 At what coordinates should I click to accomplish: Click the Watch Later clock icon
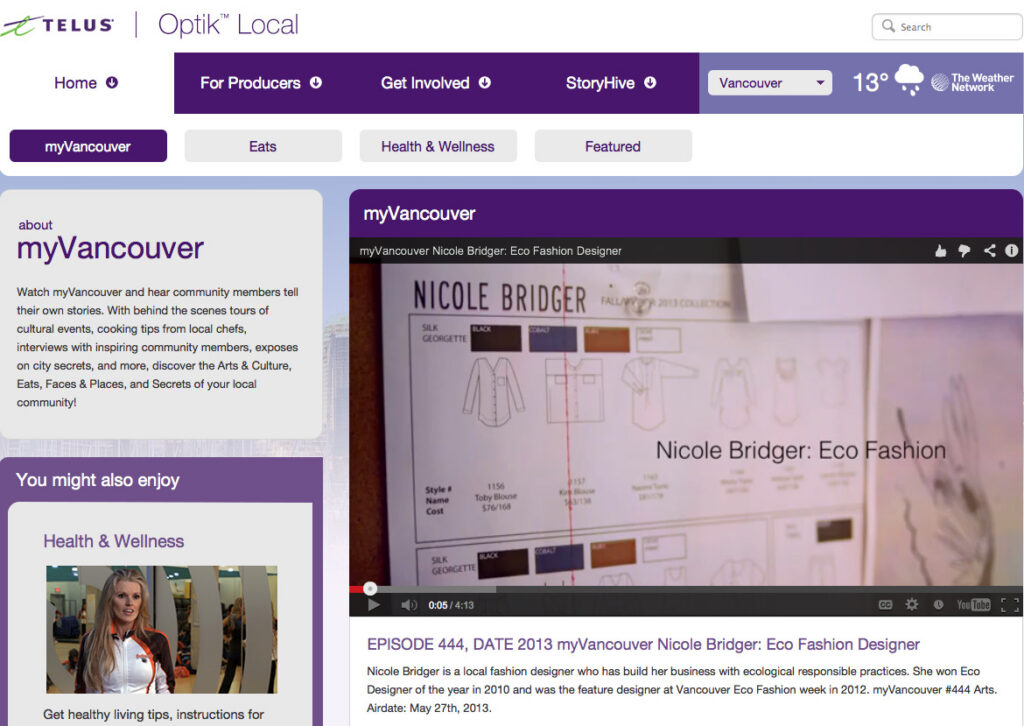point(938,605)
